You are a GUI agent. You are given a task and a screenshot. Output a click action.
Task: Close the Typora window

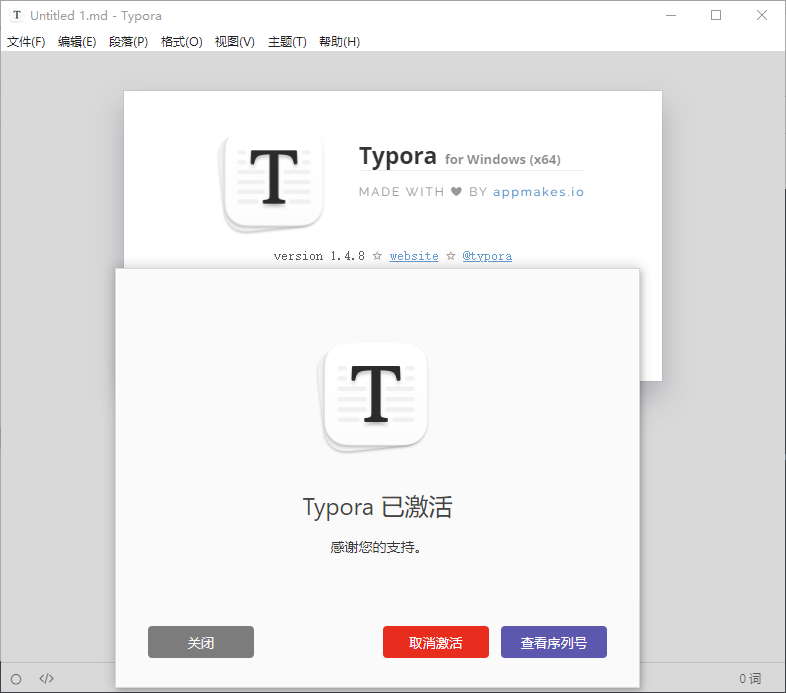tap(761, 16)
